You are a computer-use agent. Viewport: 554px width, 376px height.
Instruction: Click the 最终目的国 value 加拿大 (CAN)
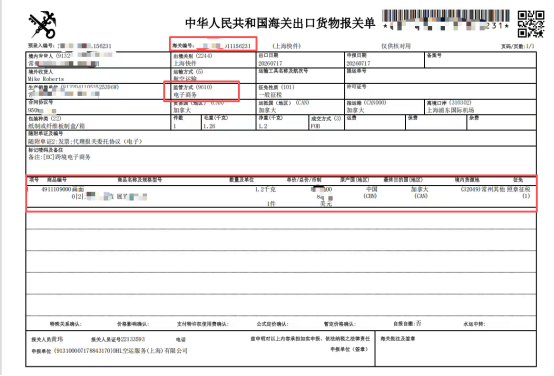tap(420, 192)
